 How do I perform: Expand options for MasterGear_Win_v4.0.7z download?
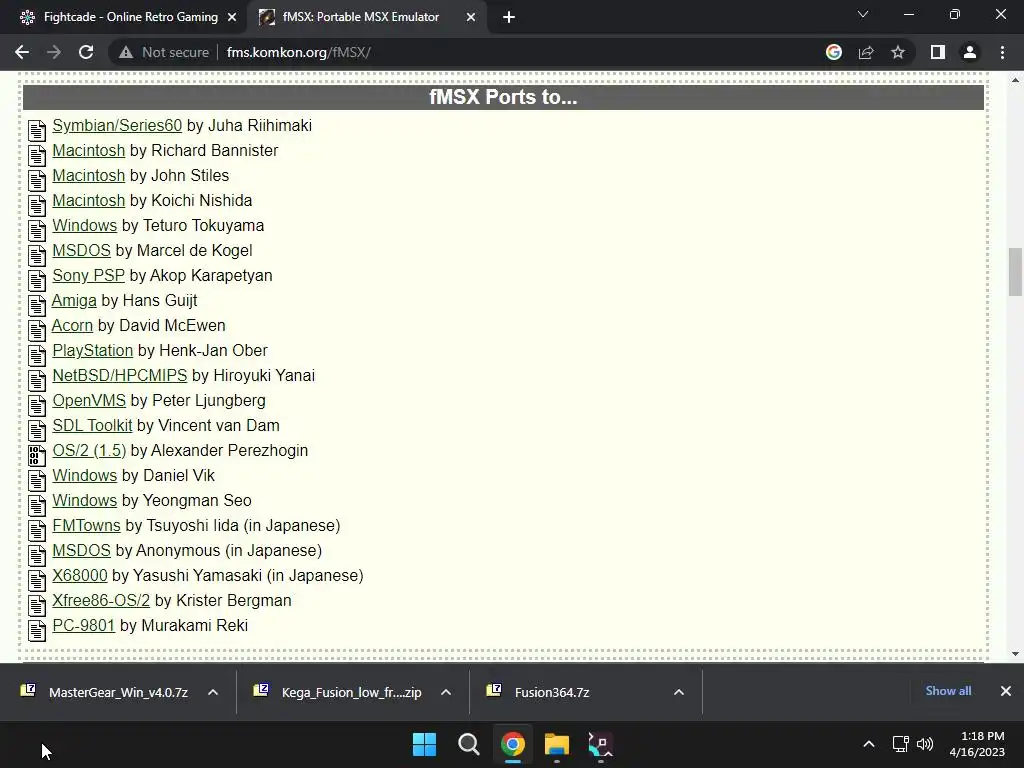[213, 692]
